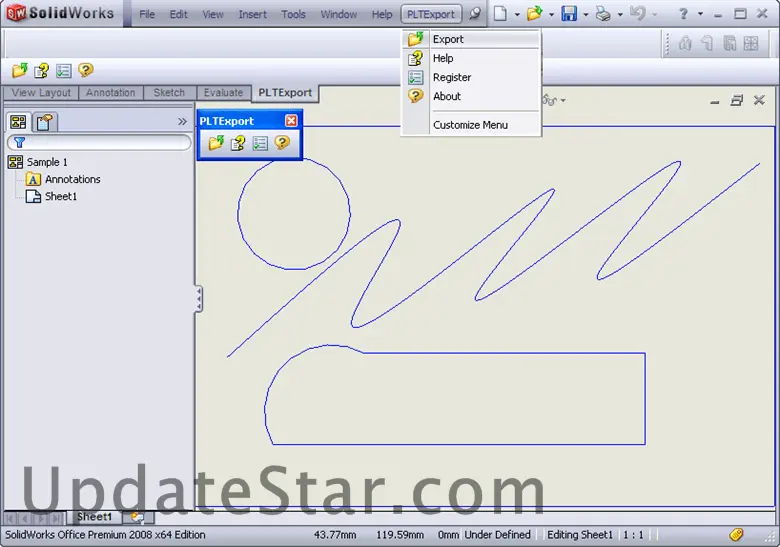This screenshot has height=547, width=780.
Task: Click the Open folder icon in title toolbar
Action: pos(534,13)
